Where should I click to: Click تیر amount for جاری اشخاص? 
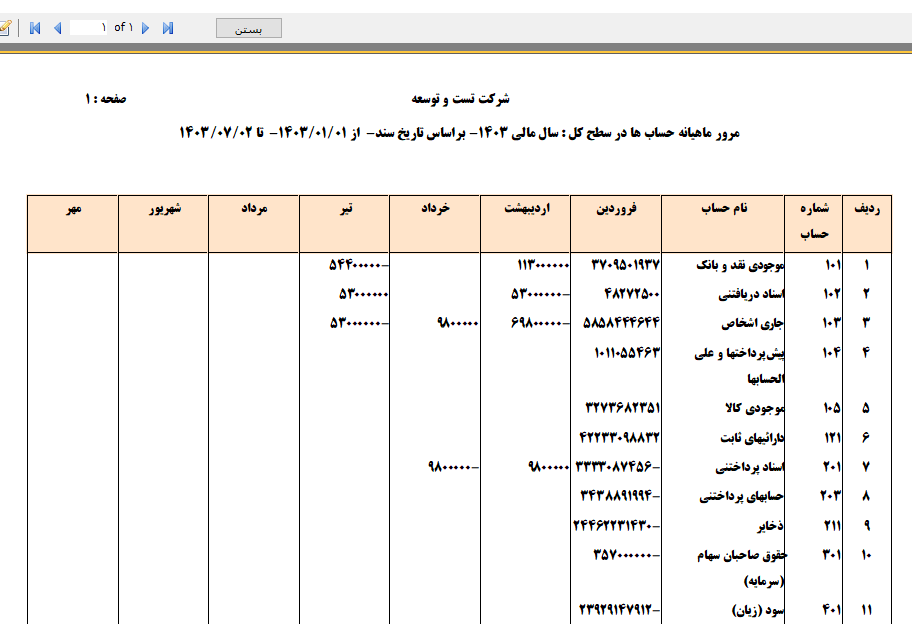pos(359,323)
